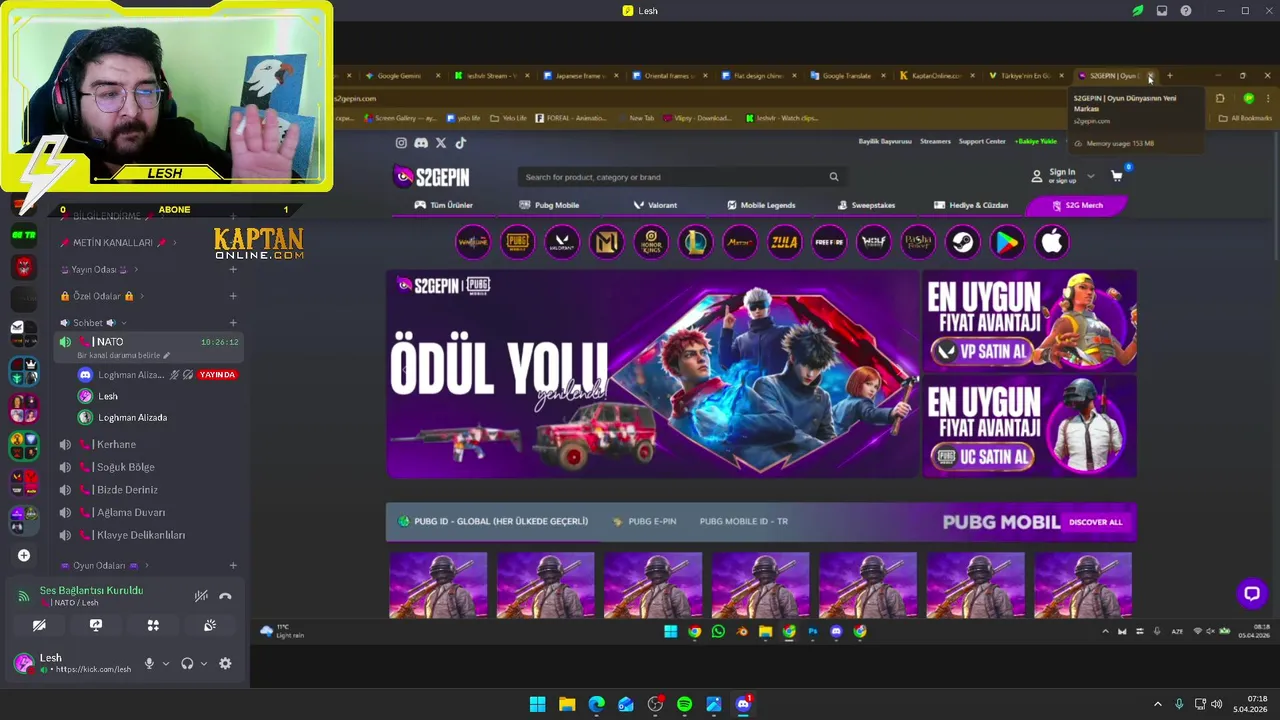Select the Free Fire round icon
Screen dimensions: 1280x720
click(829, 242)
